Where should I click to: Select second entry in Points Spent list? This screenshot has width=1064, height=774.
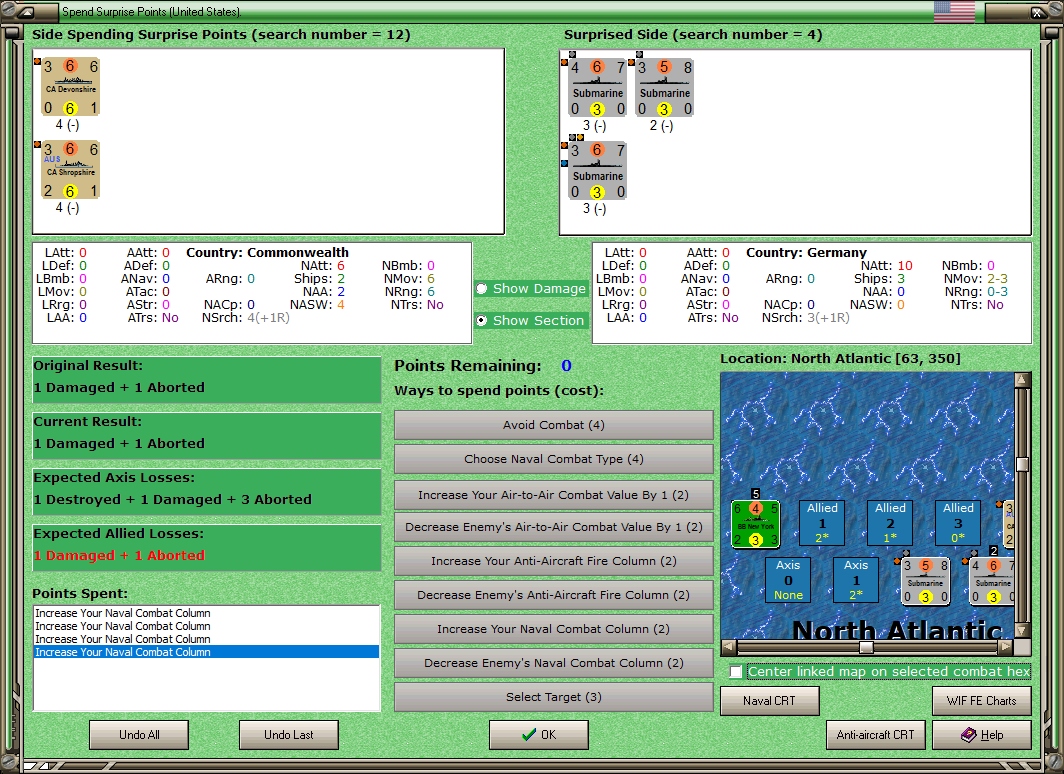[206, 626]
